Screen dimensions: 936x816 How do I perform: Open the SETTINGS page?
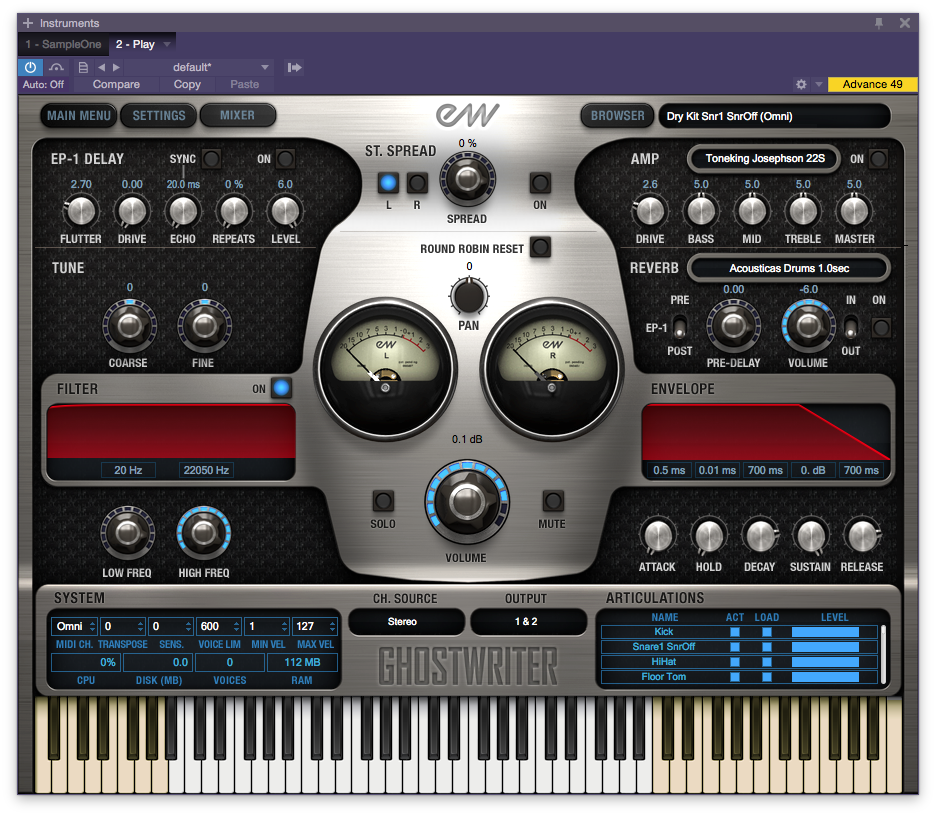pyautogui.click(x=159, y=116)
